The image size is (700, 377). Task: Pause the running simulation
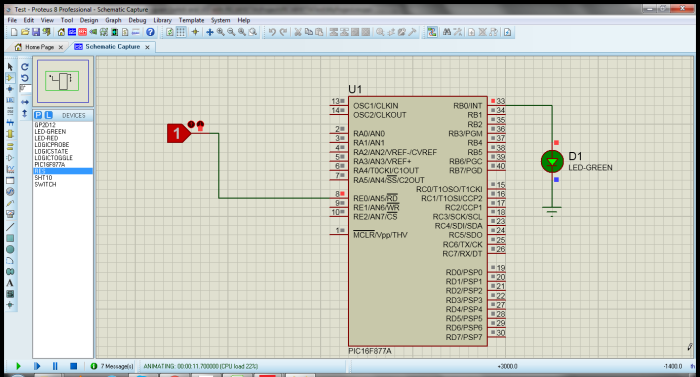click(55, 366)
